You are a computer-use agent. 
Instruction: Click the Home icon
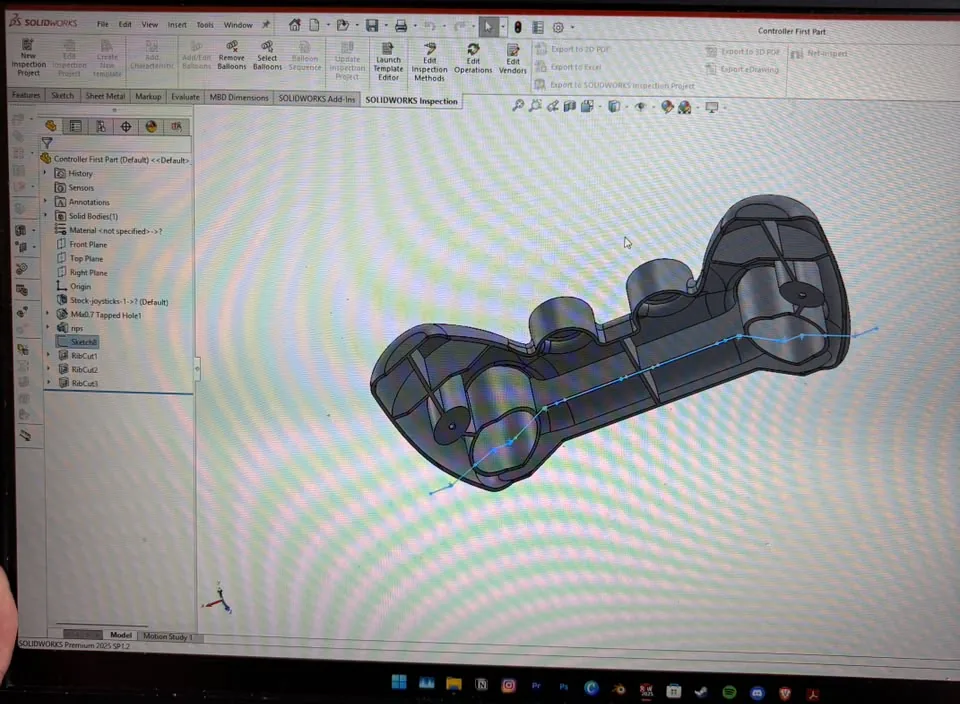(294, 25)
